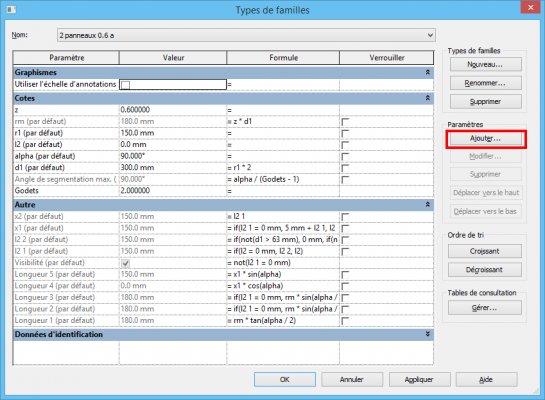
Task: Tick the lock checkbox for x2
Action: click(x=345, y=217)
